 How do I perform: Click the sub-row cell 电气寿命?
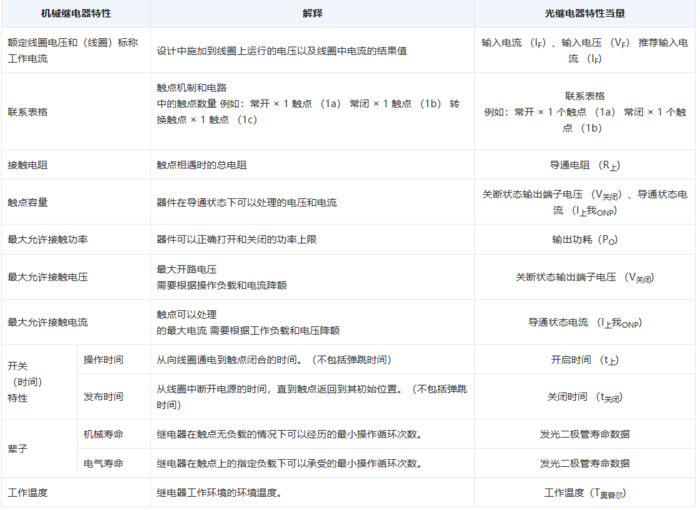(x=114, y=464)
